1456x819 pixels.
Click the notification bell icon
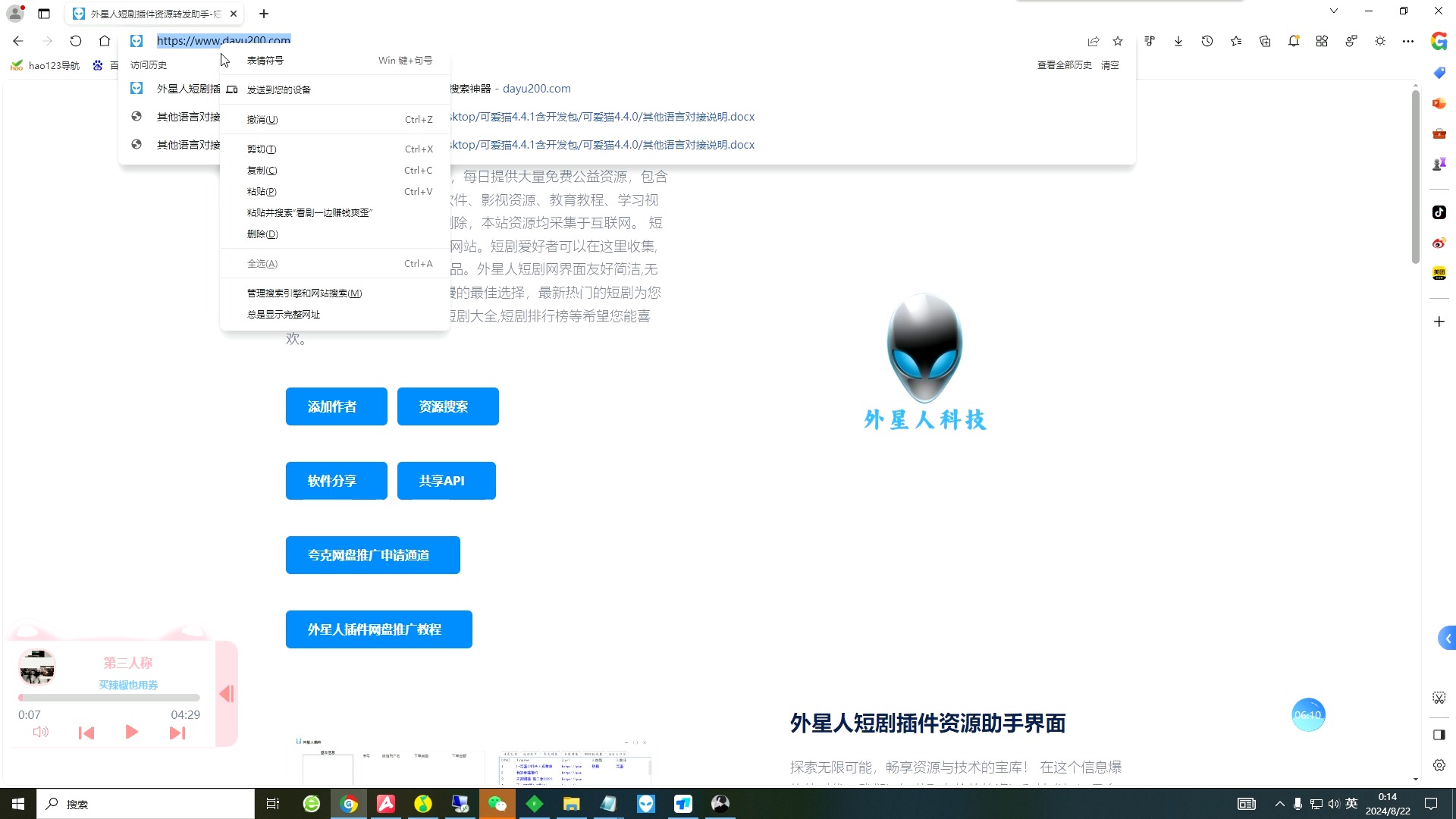1294,41
